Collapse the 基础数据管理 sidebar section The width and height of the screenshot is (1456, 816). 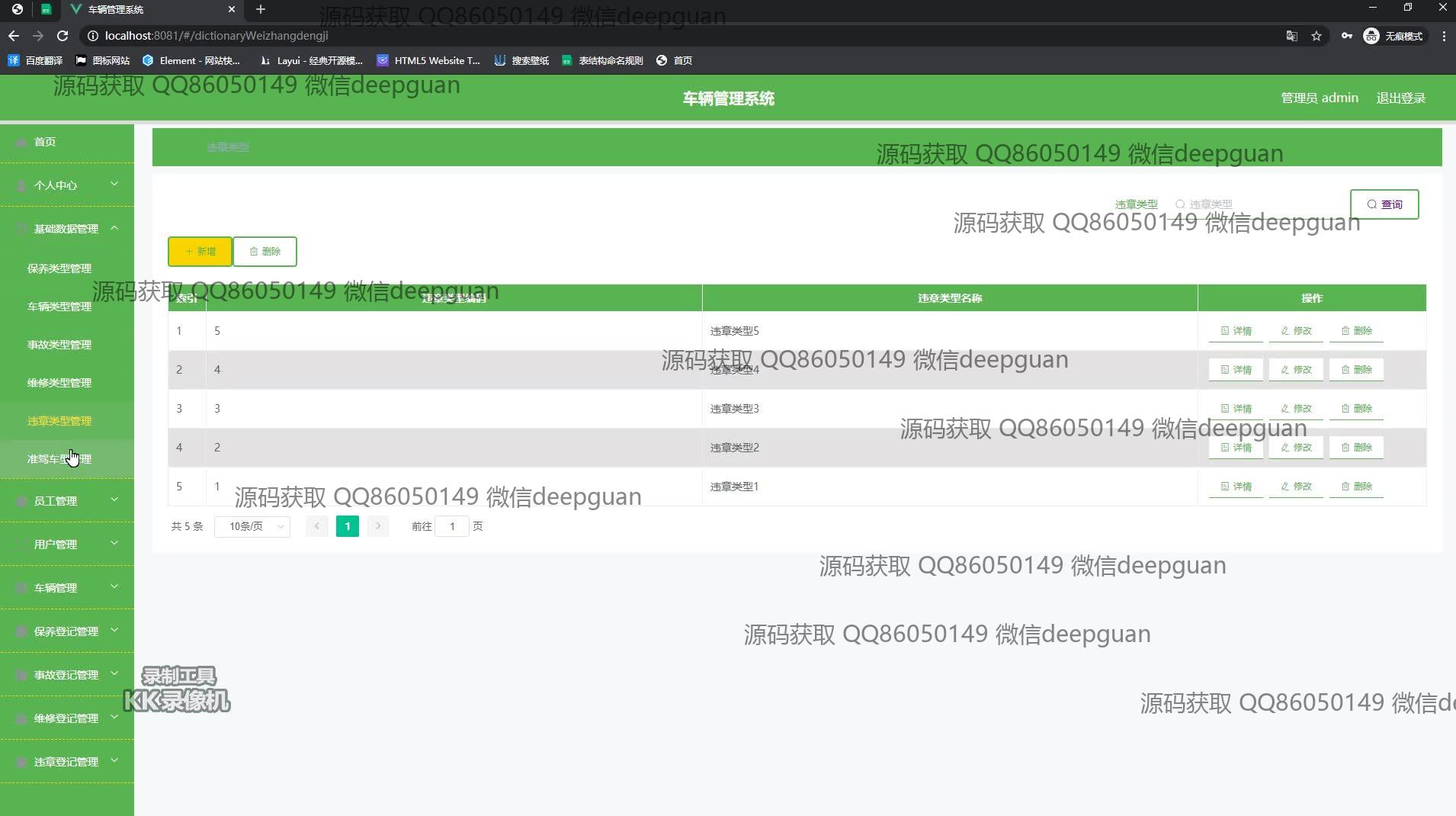tap(67, 228)
